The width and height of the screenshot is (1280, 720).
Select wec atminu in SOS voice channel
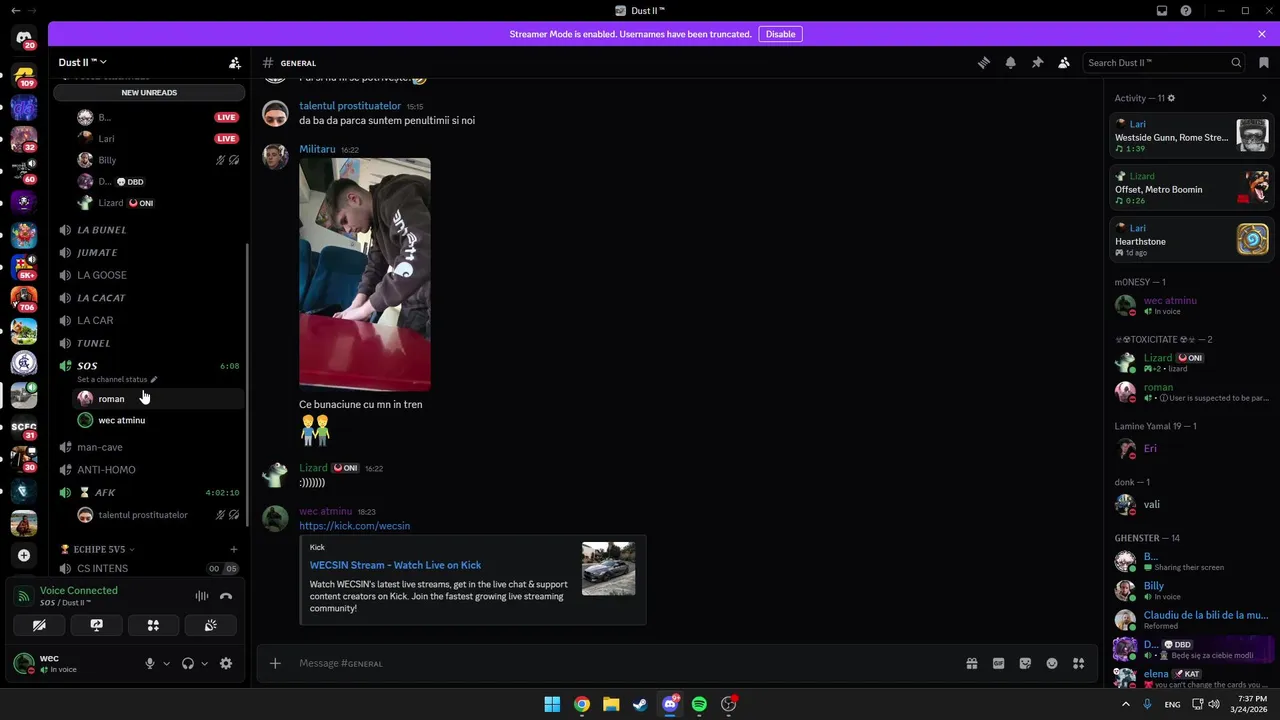pos(159,420)
